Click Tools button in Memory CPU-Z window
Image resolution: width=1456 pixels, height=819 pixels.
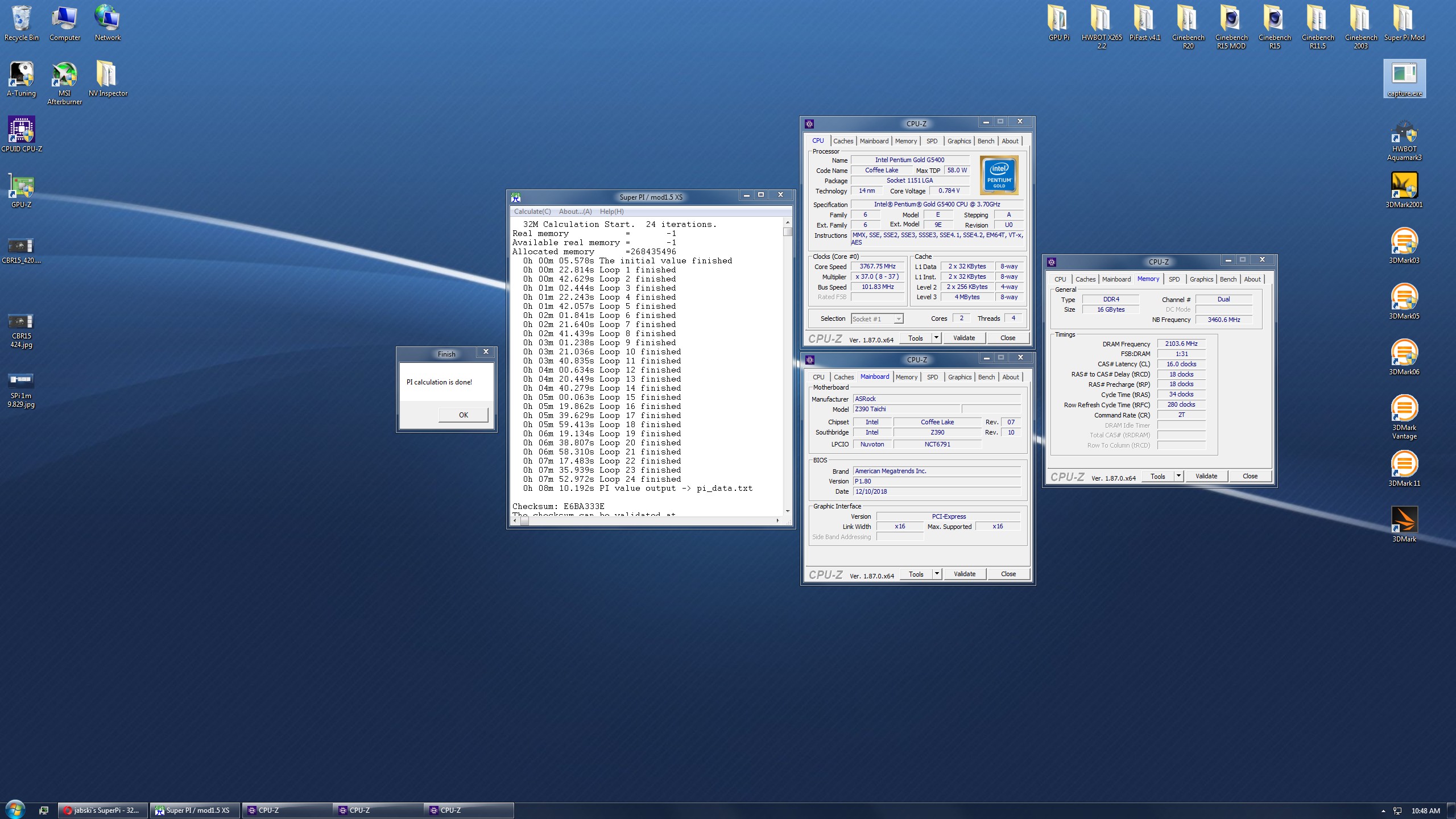[1157, 476]
